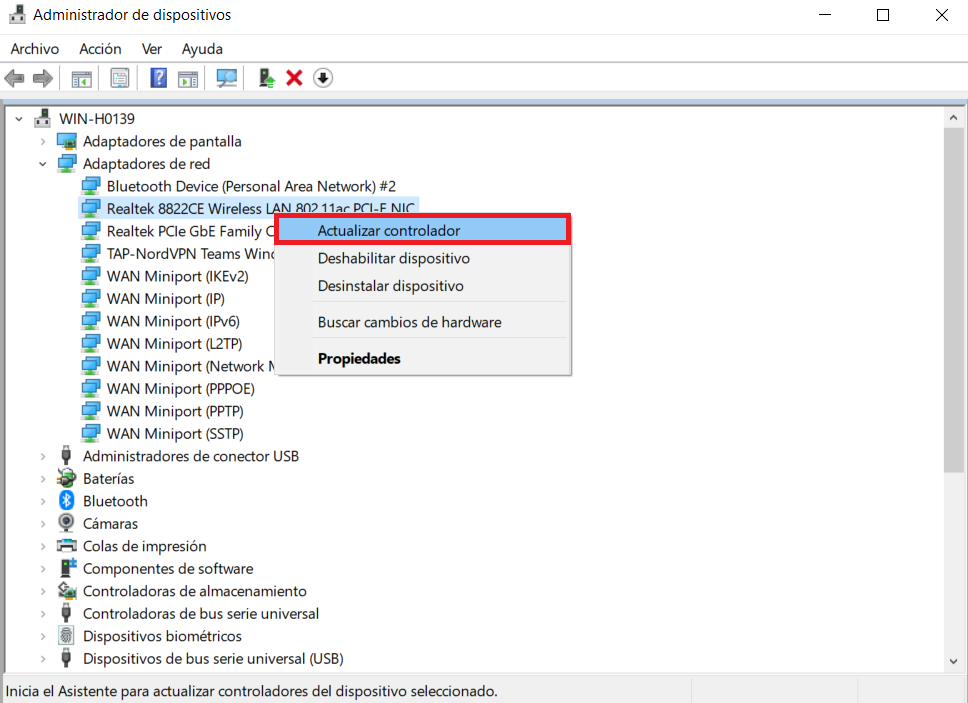Image resolution: width=968 pixels, height=703 pixels.
Task: Click the Device Manager title bar icon
Action: [x=17, y=14]
